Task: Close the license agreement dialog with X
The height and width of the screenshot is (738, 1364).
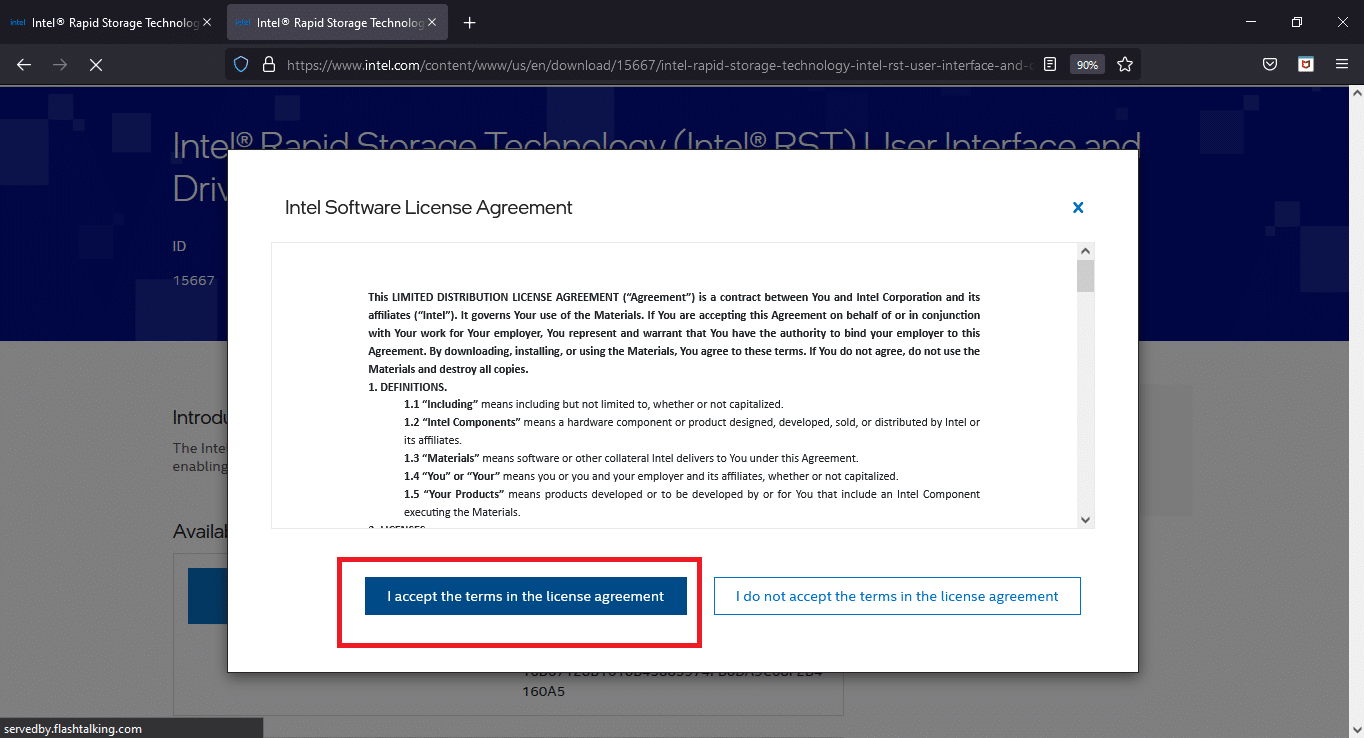Action: tap(1078, 208)
